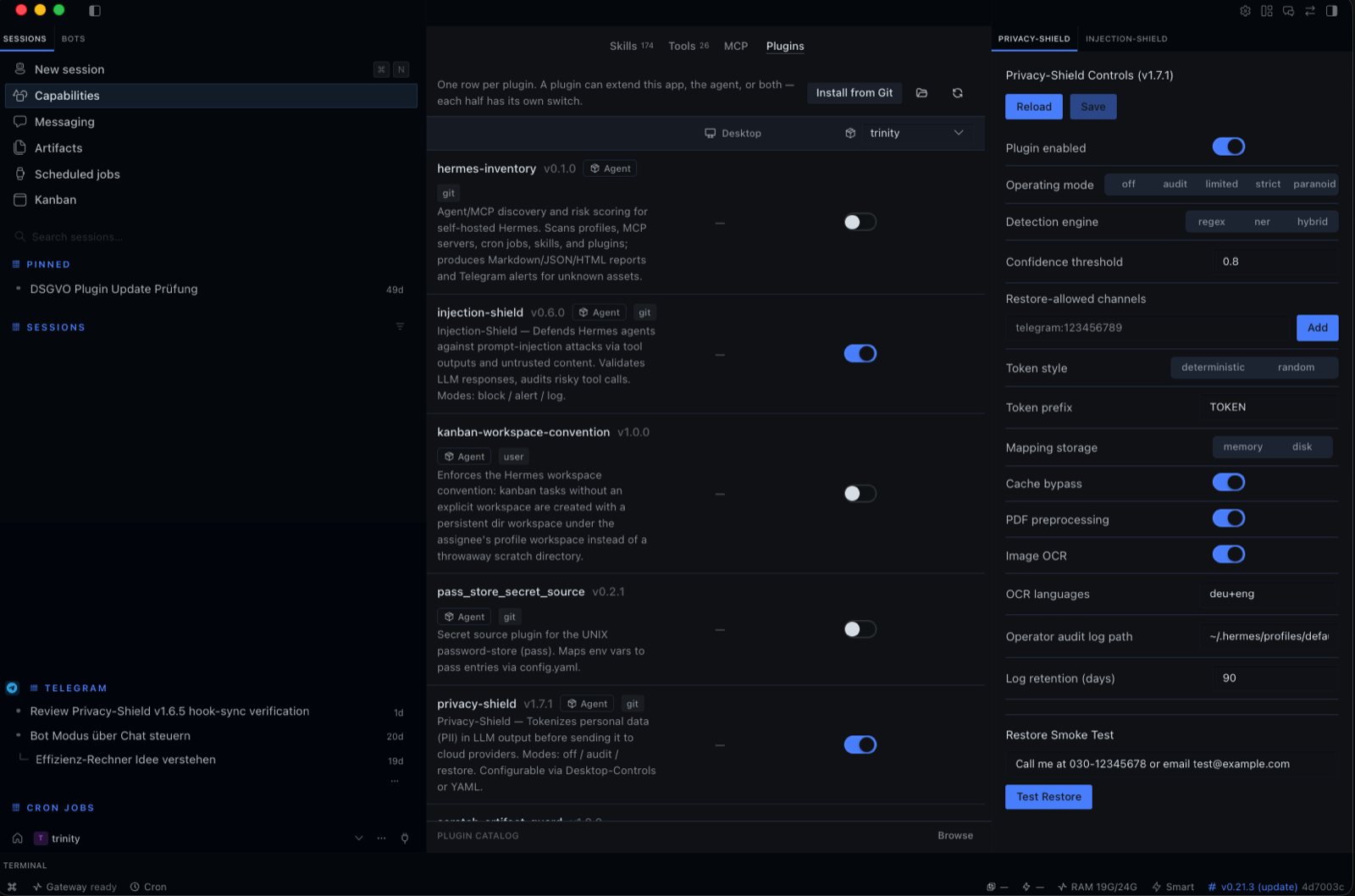The width and height of the screenshot is (1355, 896).
Task: Disable the injection-shield plugin toggle
Action: coord(860,353)
